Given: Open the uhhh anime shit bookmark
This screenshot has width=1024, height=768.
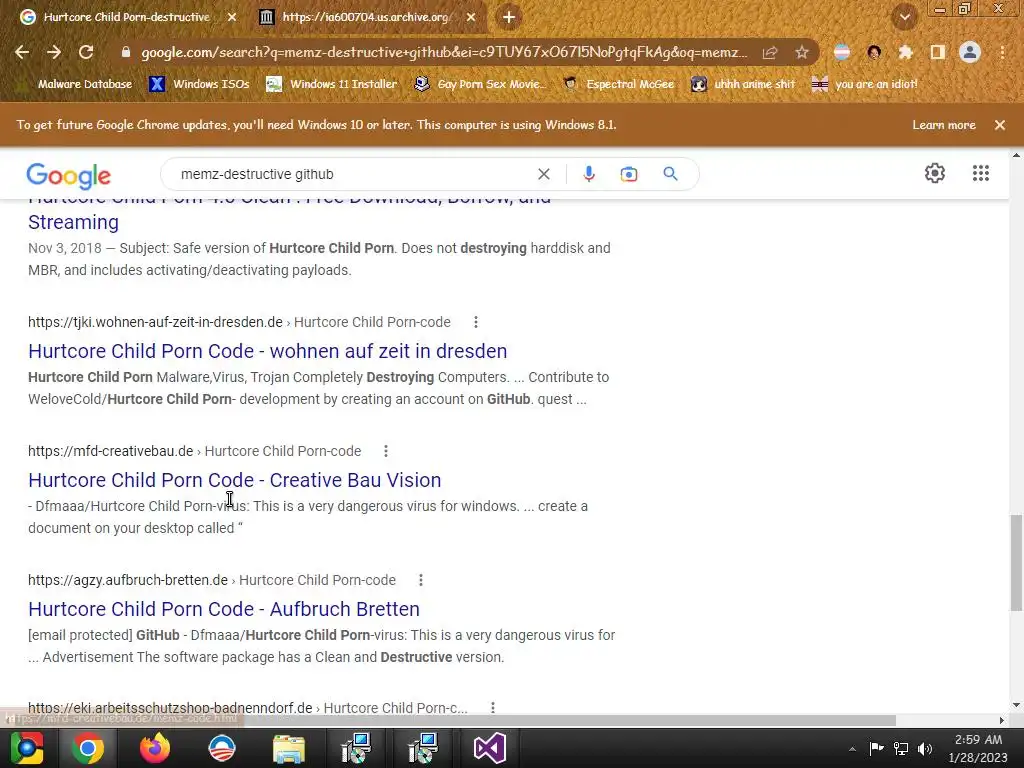Looking at the screenshot, I should [x=744, y=84].
